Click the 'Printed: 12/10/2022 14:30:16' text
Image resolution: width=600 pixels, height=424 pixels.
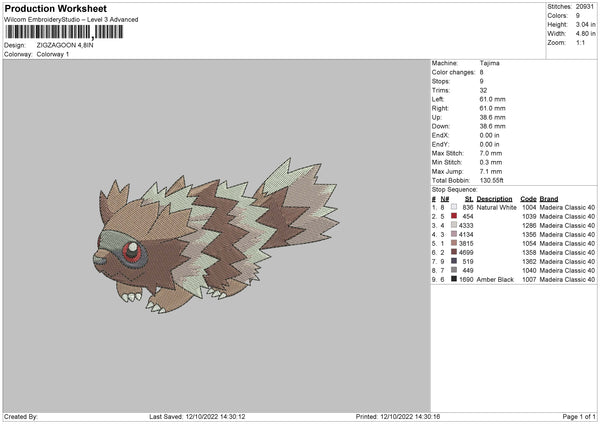point(398,417)
